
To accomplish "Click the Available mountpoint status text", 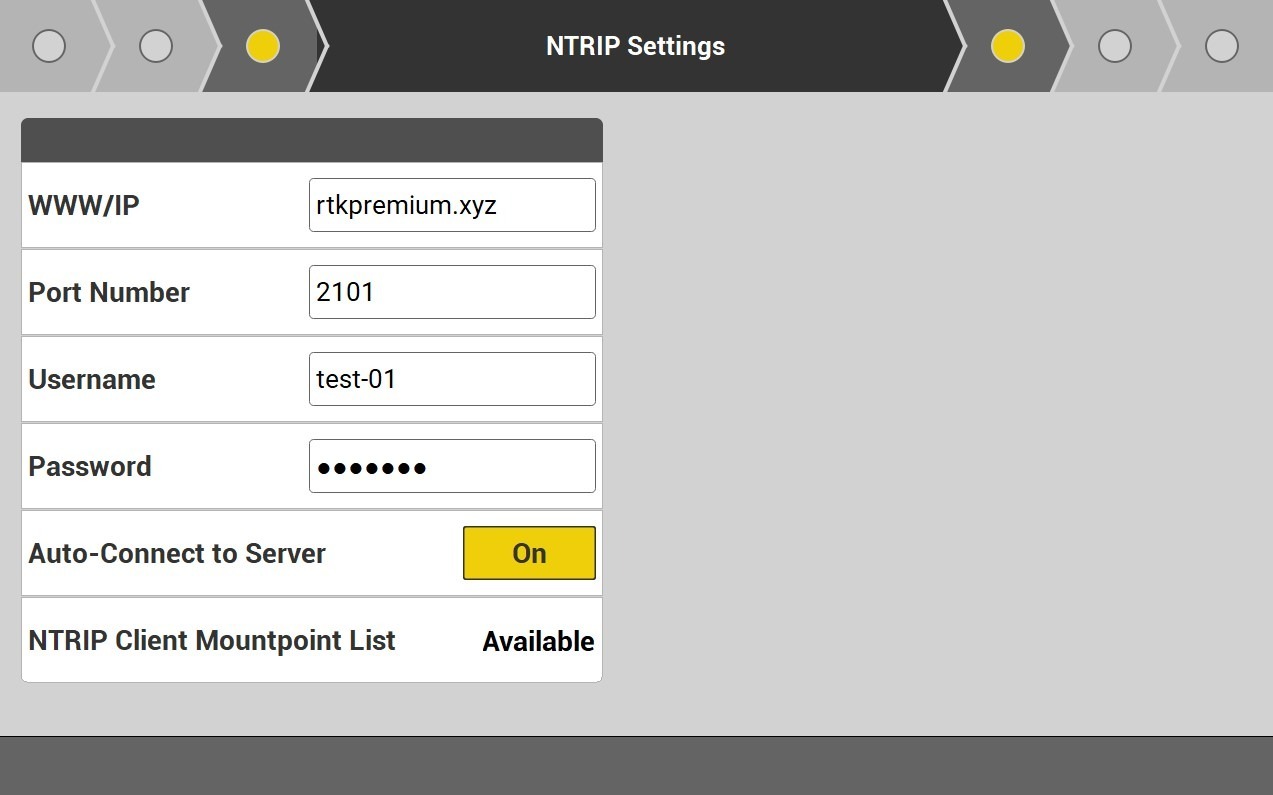I will (538, 642).
